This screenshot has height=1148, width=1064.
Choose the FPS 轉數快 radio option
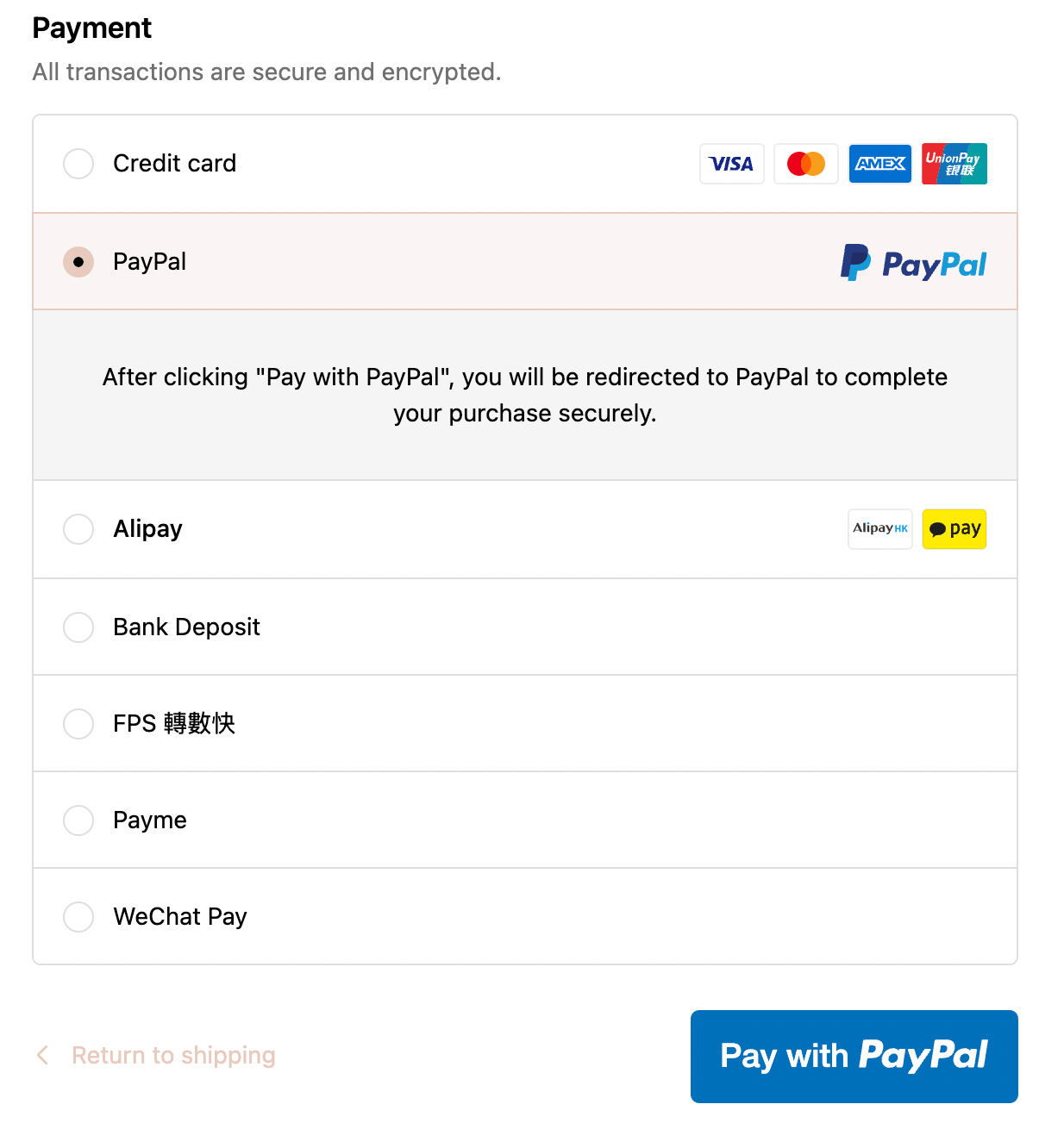tap(78, 724)
